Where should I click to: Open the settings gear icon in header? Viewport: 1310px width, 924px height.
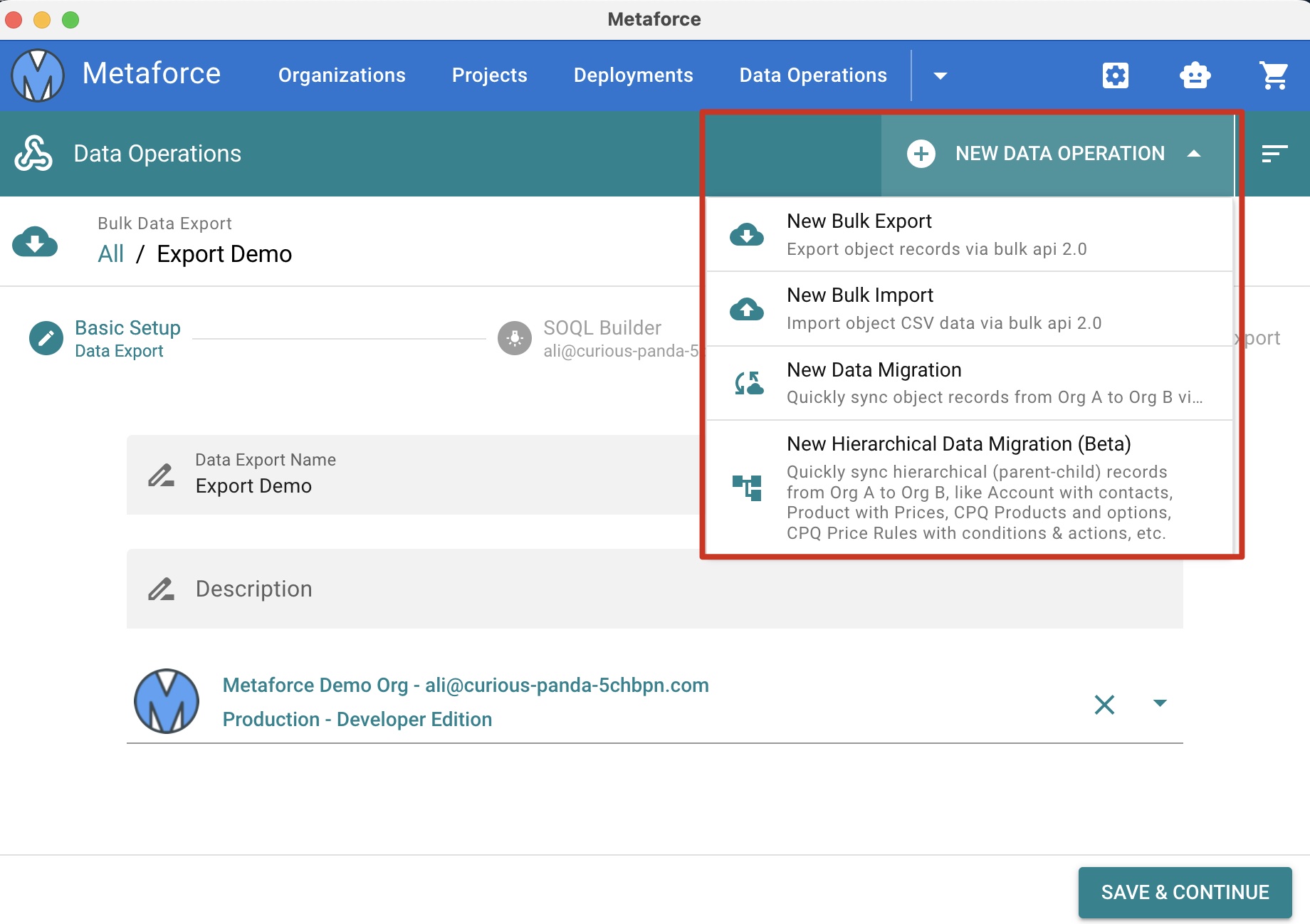point(1116,75)
